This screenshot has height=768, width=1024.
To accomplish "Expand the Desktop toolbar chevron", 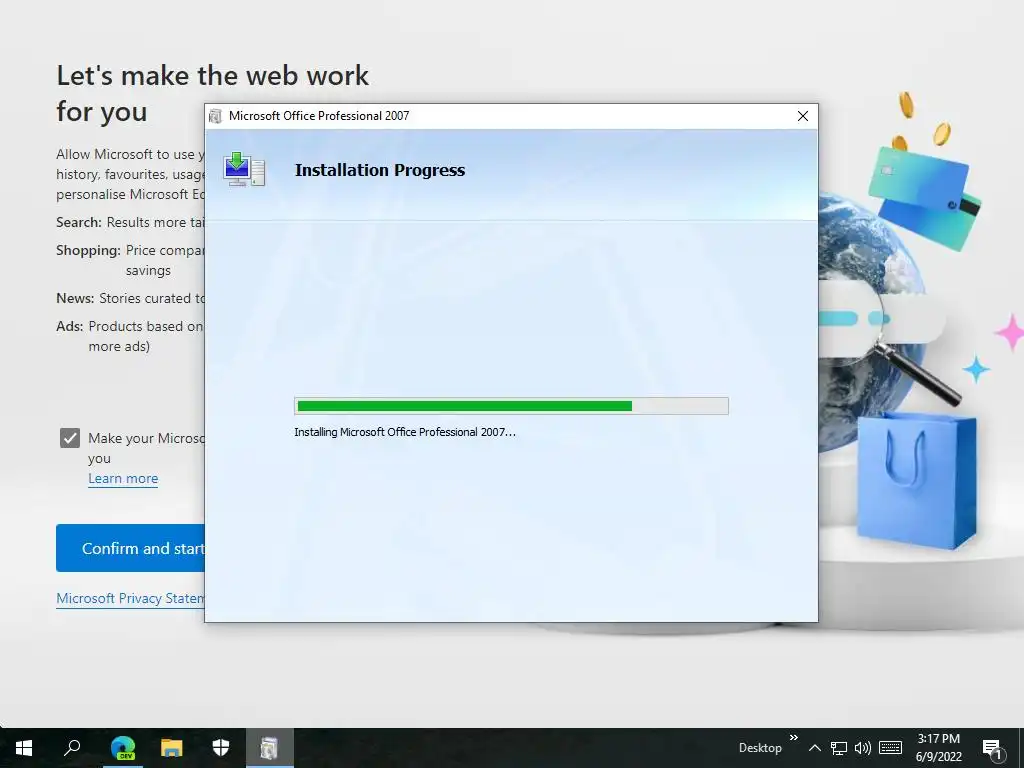I will tap(793, 737).
